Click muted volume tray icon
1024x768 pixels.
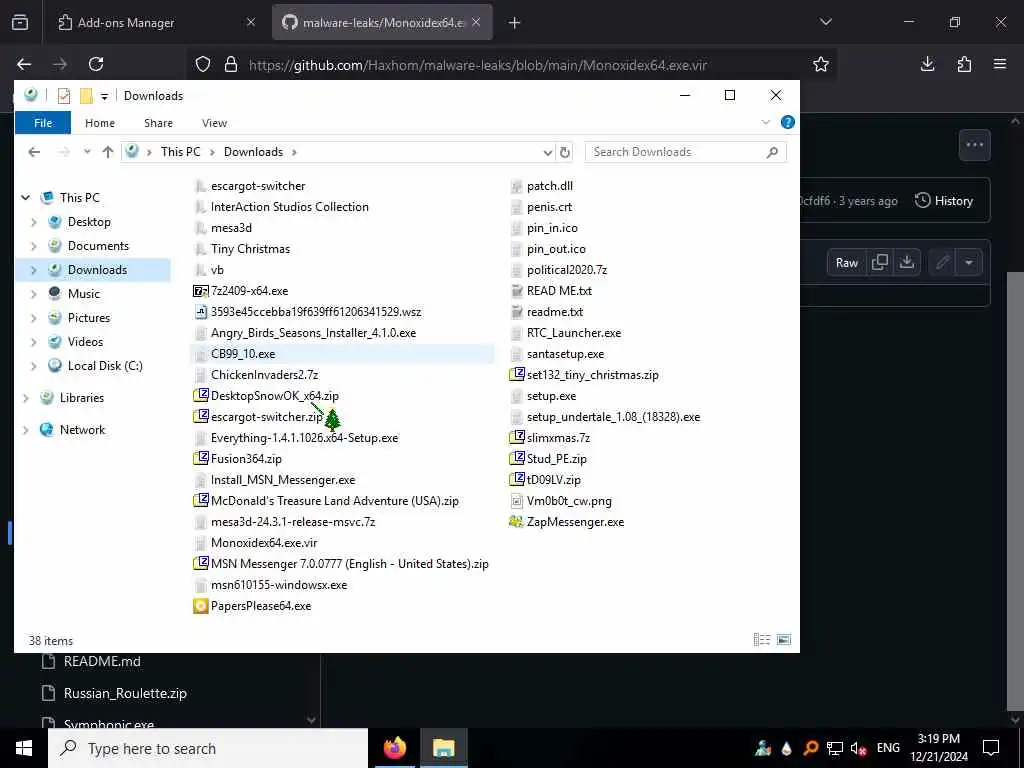pyautogui.click(x=858, y=748)
